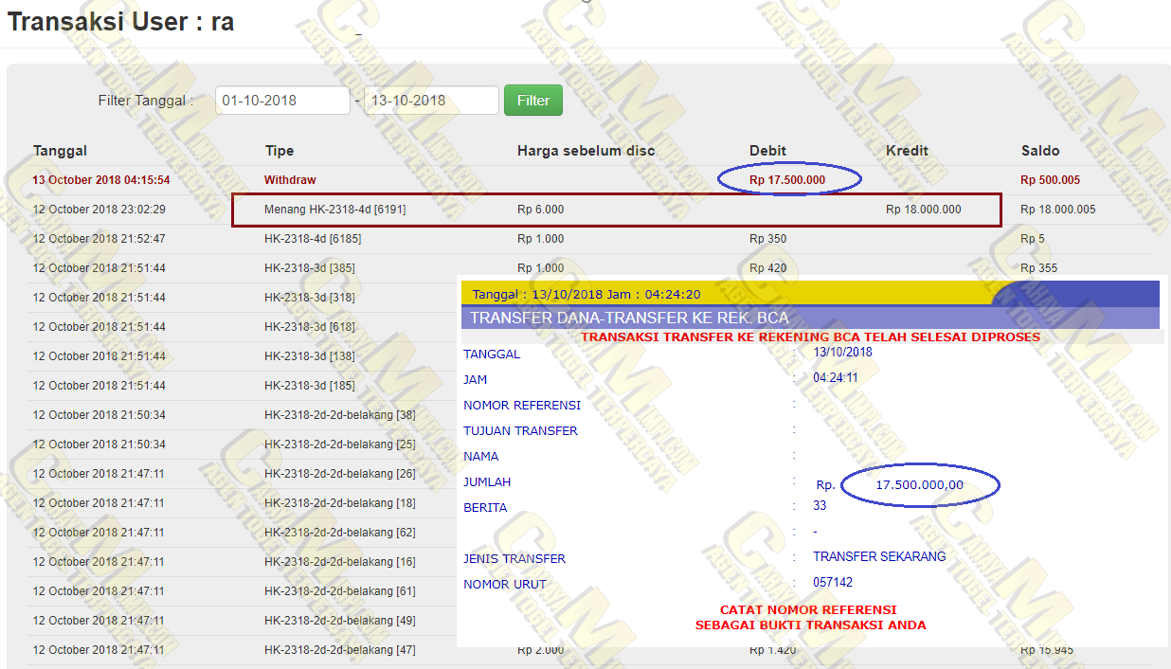Viewport: 1171px width, 669px height.
Task: Select the Menang HK-2318-4d [6191] entry
Action: 335,210
